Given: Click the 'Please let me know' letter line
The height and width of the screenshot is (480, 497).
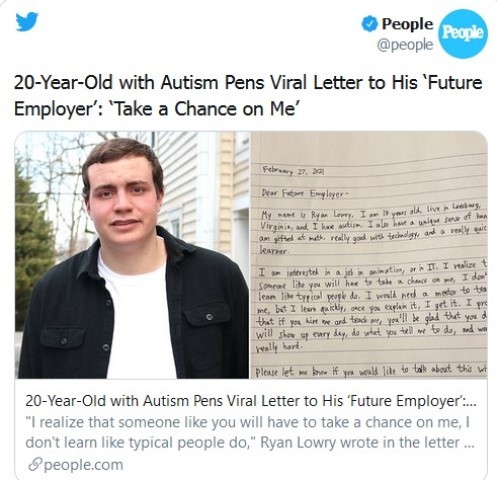Looking at the screenshot, I should [371, 370].
